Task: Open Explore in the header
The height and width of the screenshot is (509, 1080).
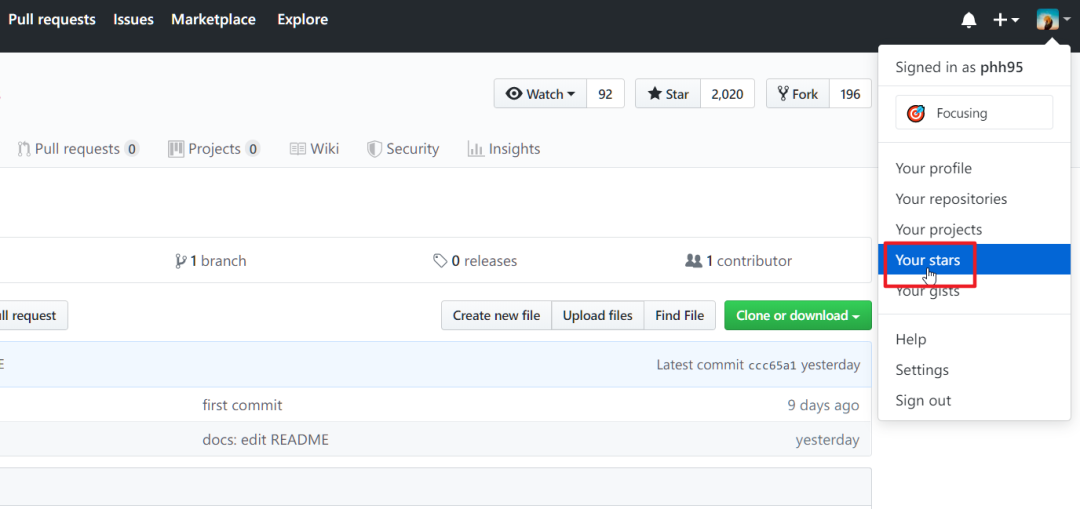Action: click(x=302, y=20)
